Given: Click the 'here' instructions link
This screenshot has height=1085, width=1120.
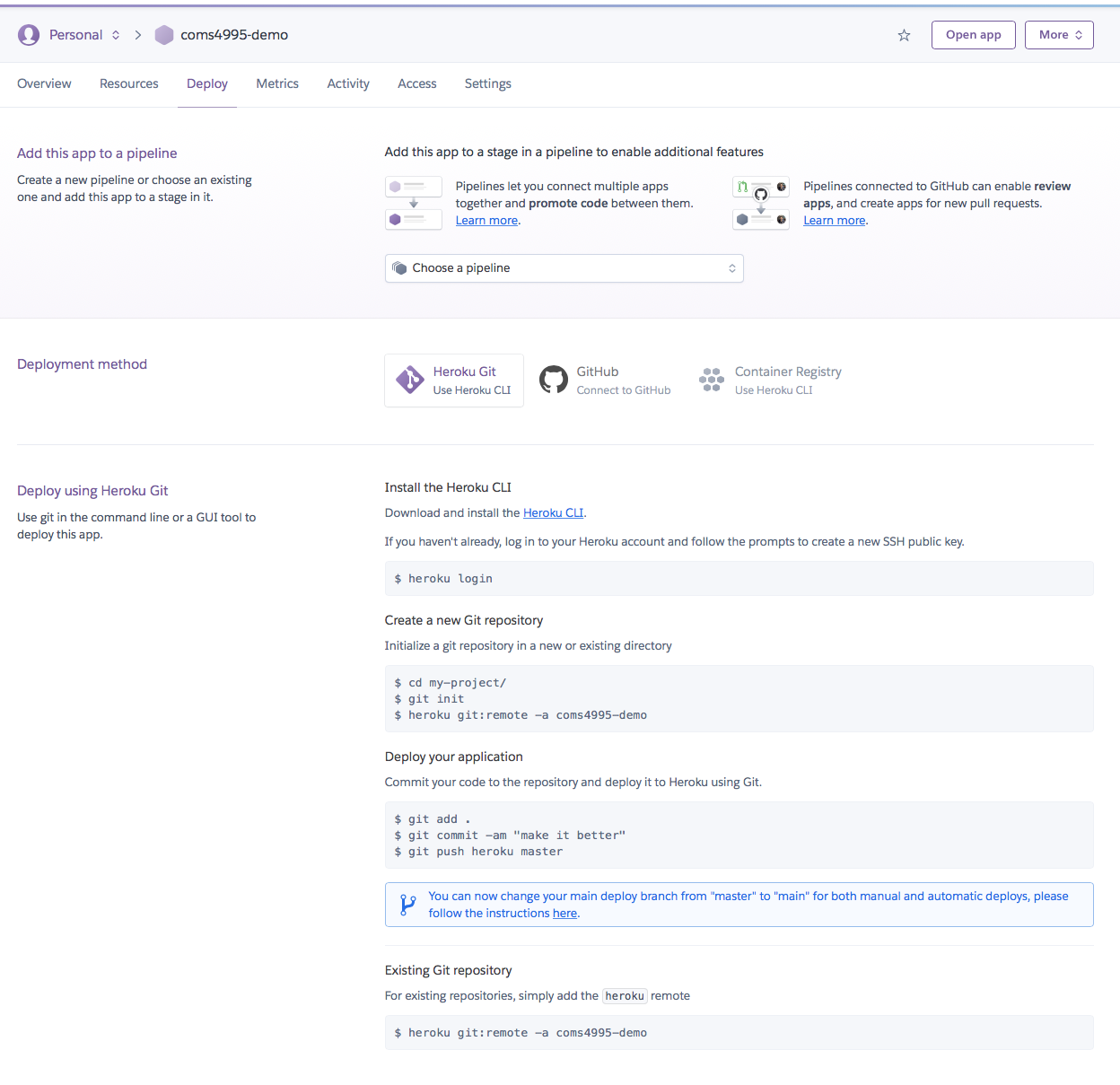Looking at the screenshot, I should [565, 914].
